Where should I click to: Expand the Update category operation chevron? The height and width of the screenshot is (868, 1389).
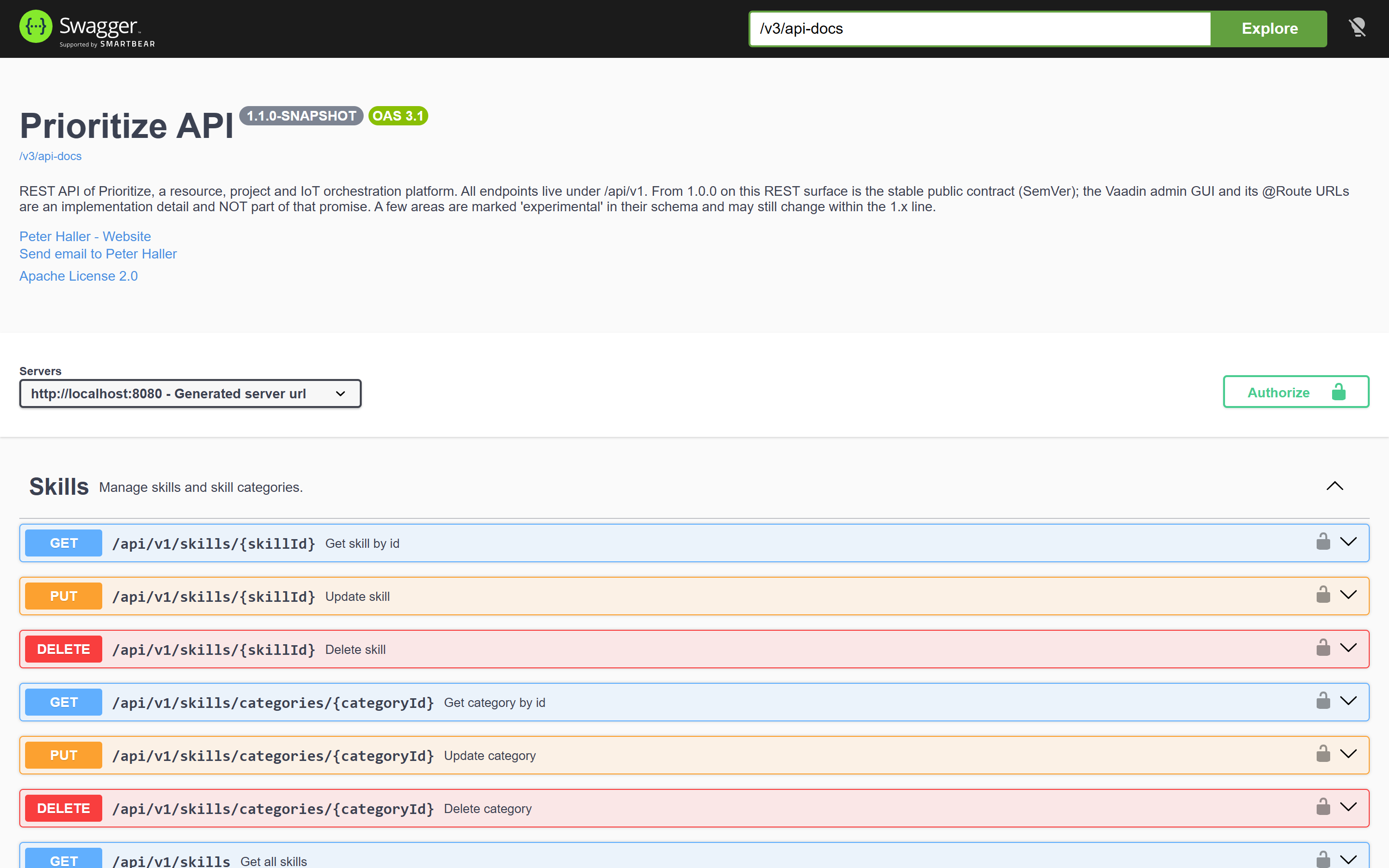tap(1348, 754)
